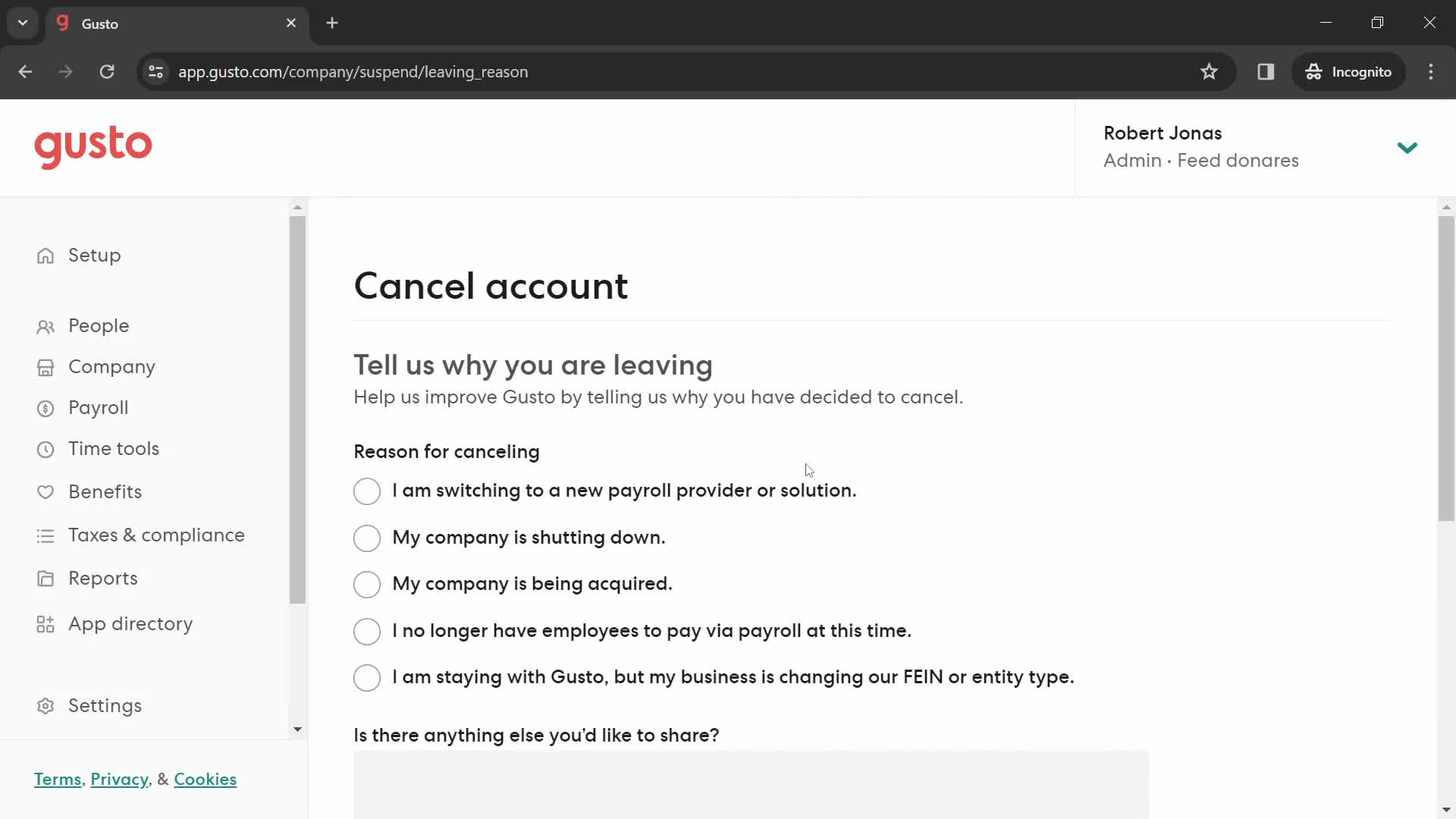Image resolution: width=1456 pixels, height=819 pixels.
Task: Select switching to new payroll provider radio button
Action: (x=367, y=490)
